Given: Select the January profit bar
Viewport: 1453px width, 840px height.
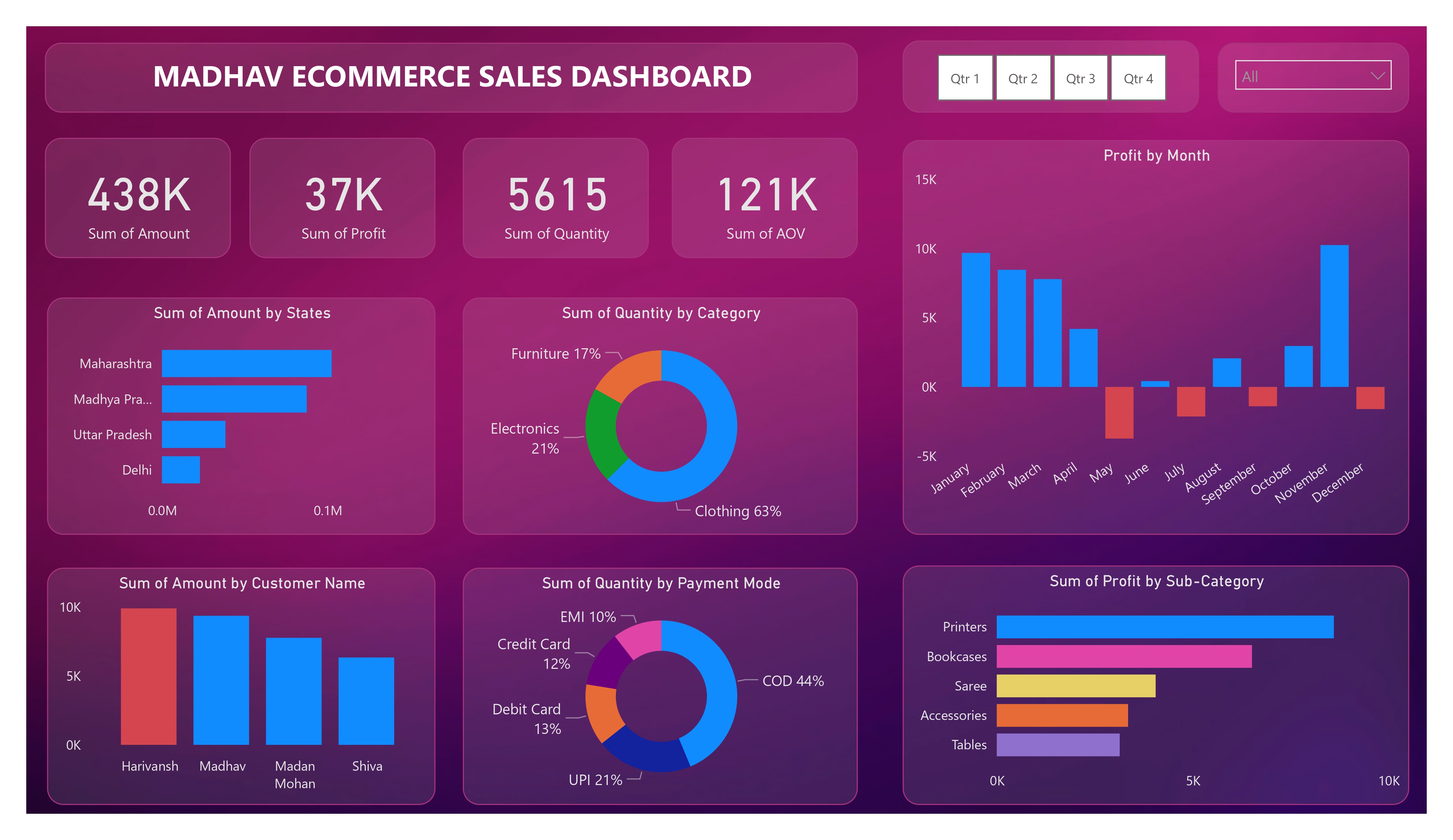Looking at the screenshot, I should tap(975, 320).
